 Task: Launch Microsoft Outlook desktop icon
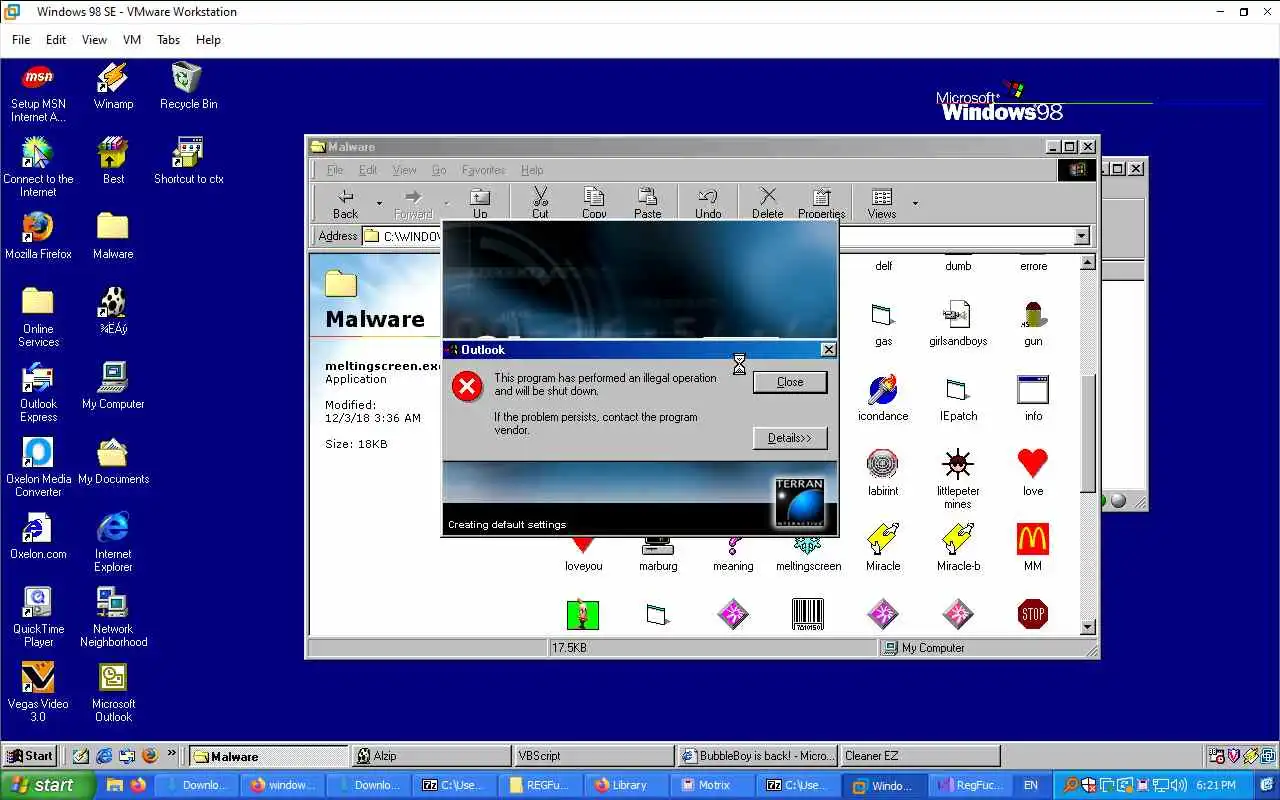coord(113,692)
